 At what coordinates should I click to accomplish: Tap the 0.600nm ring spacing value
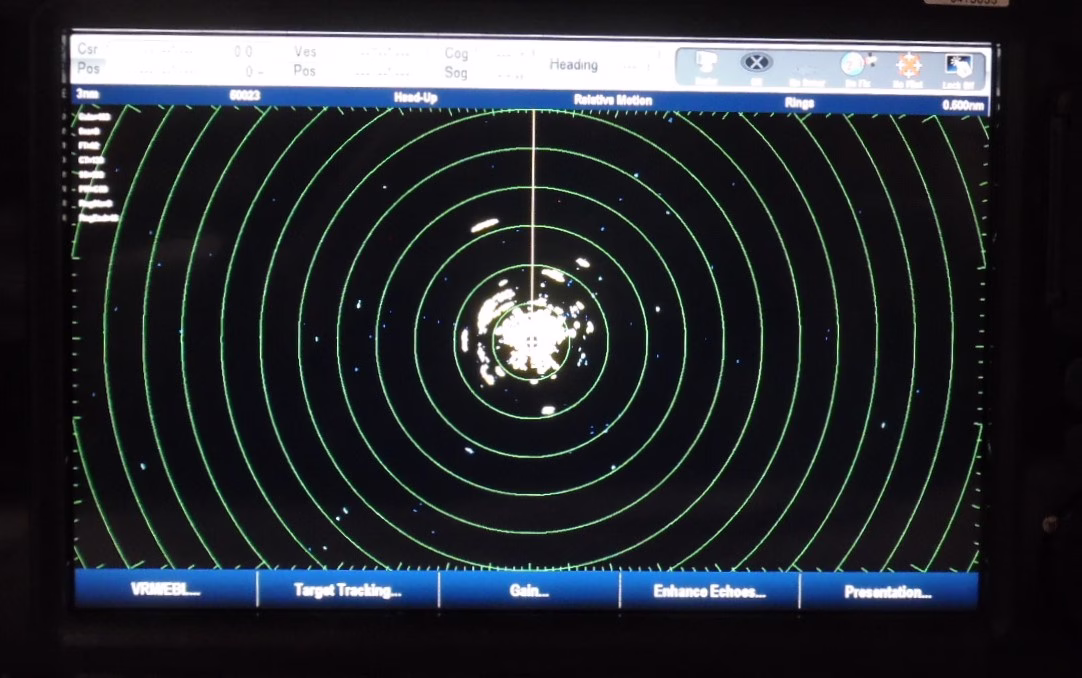[963, 105]
